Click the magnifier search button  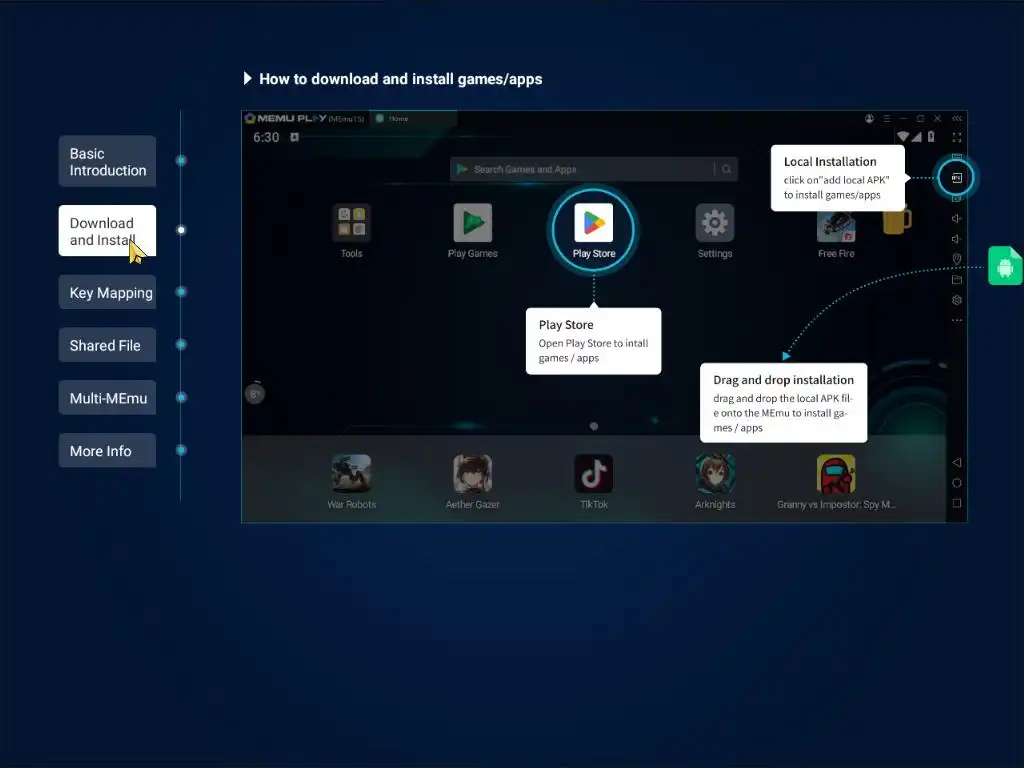pyautogui.click(x=726, y=169)
